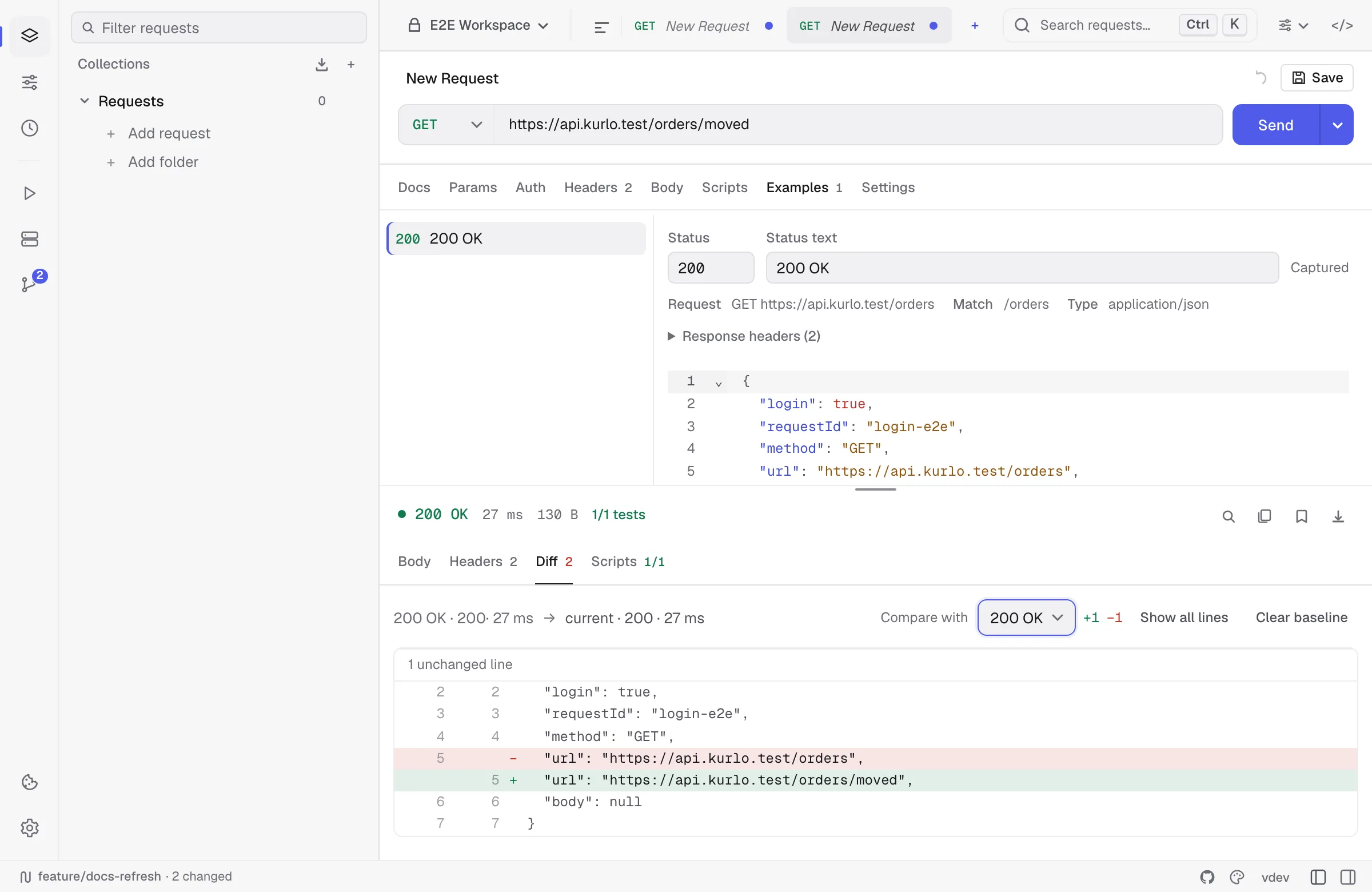
Task: Click the tab list icon left of tabs
Action: click(x=601, y=26)
